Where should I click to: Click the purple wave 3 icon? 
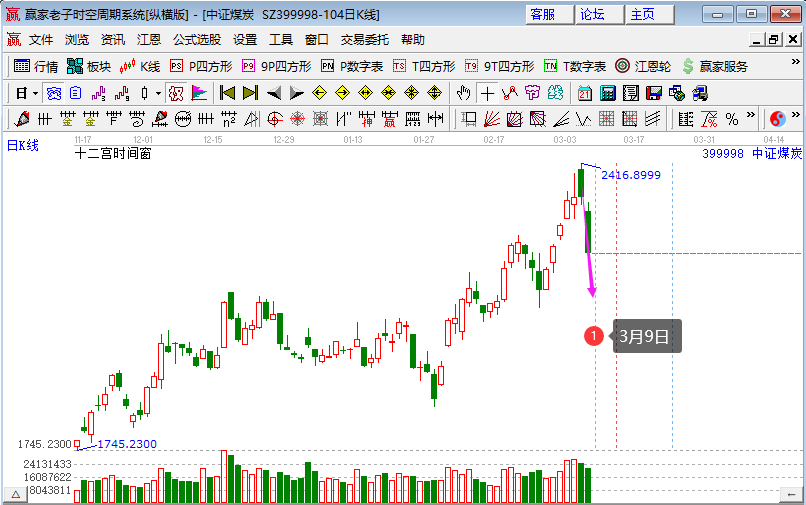coord(99,94)
